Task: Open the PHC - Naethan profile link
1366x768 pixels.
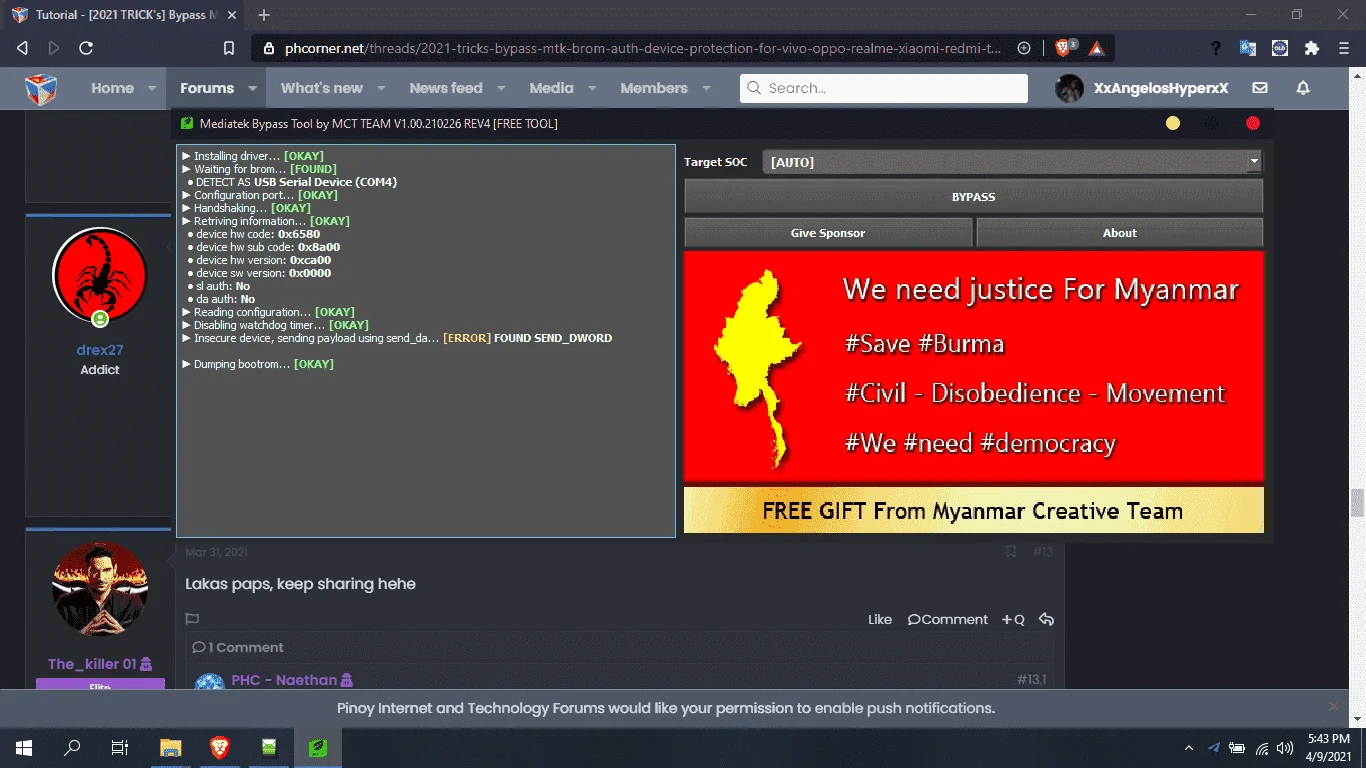Action: (x=284, y=680)
